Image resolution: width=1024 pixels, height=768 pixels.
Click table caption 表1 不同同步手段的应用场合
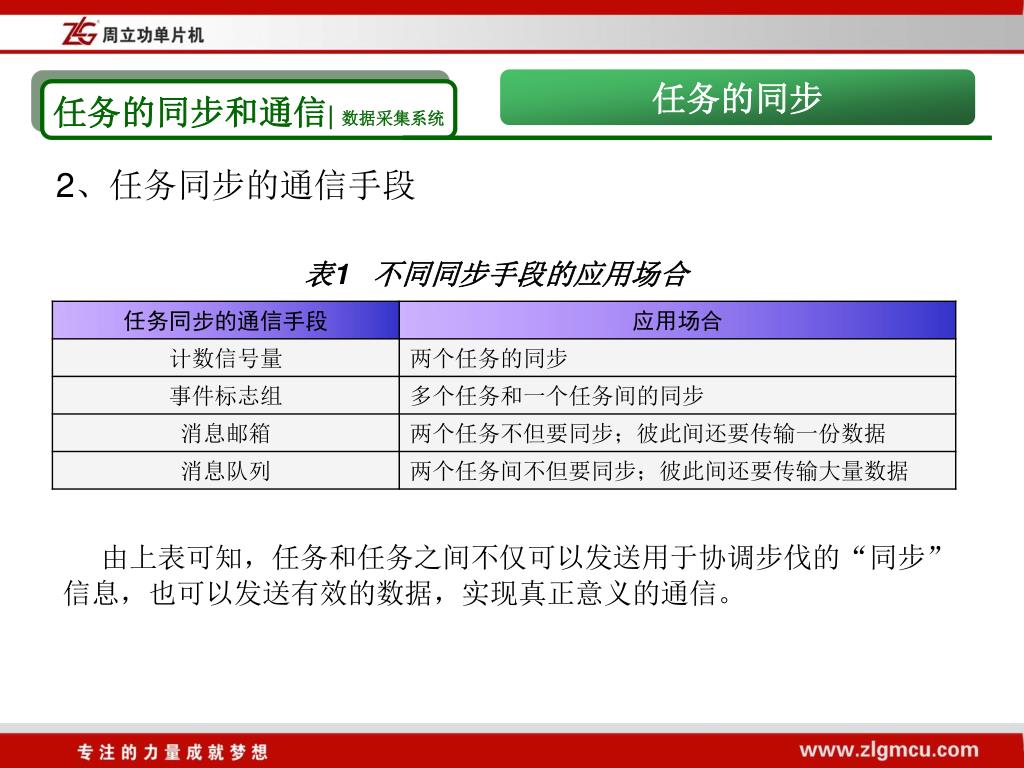tap(498, 274)
